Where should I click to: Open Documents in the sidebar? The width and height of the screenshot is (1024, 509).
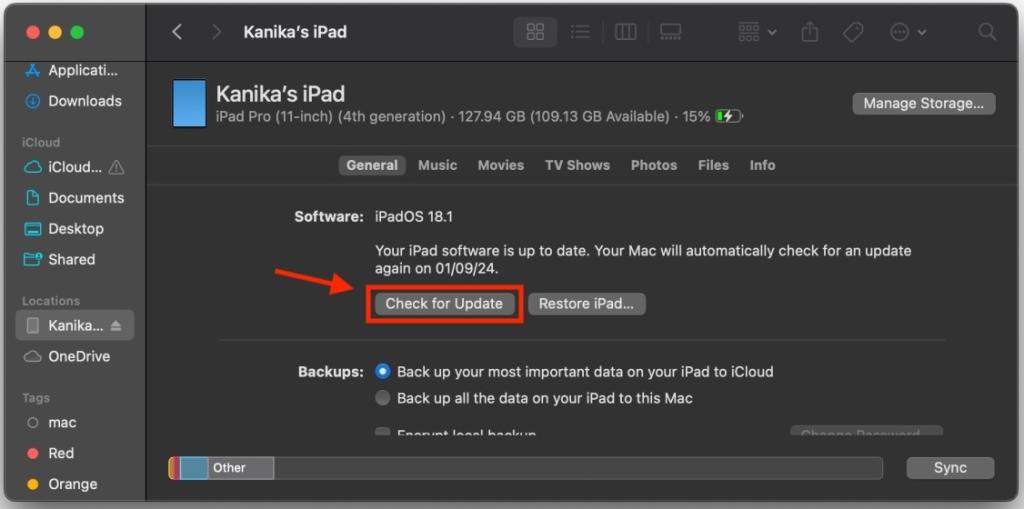pyautogui.click(x=72, y=198)
